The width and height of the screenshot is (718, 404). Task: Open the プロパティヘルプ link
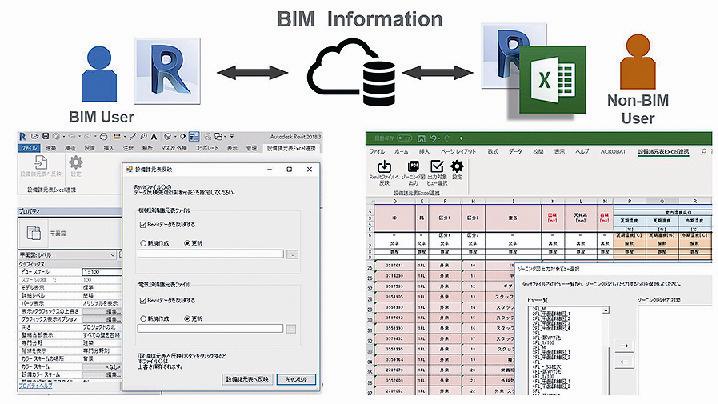click(35, 386)
